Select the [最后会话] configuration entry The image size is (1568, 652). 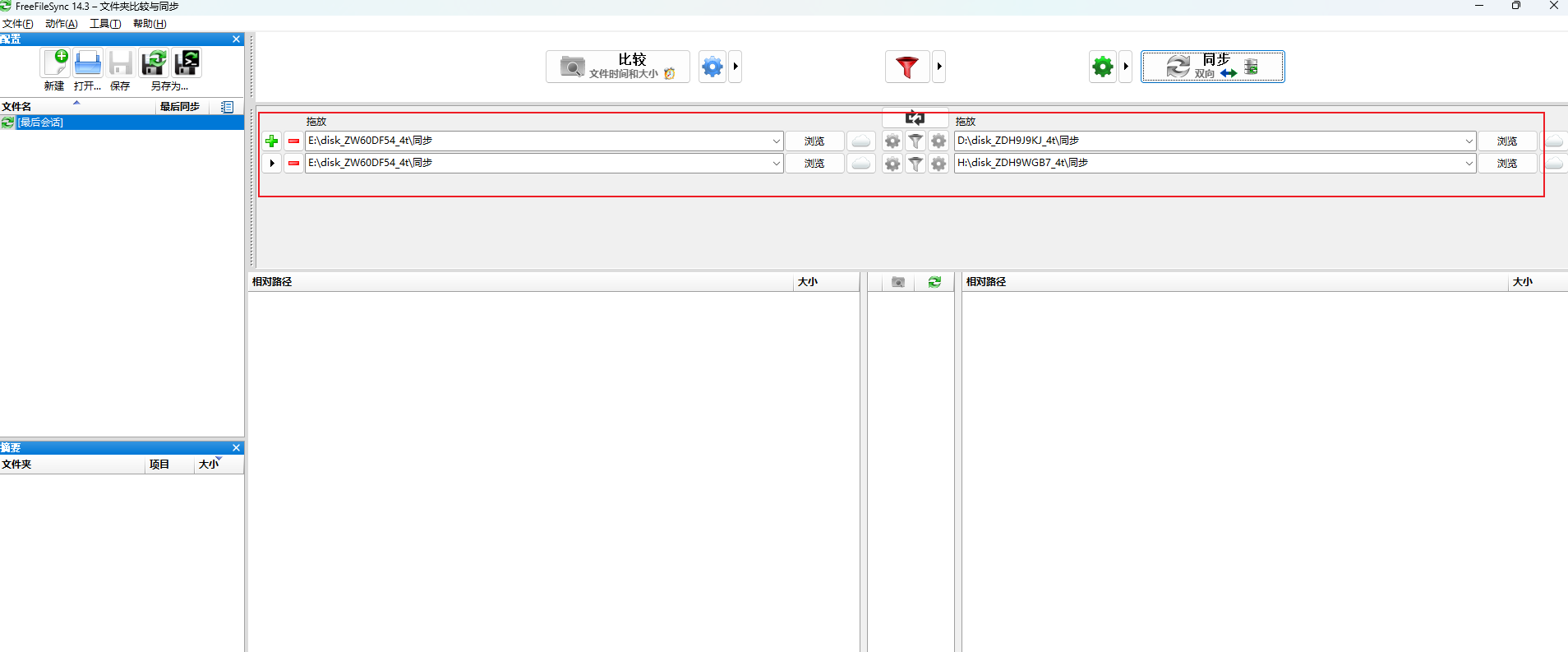(x=40, y=123)
